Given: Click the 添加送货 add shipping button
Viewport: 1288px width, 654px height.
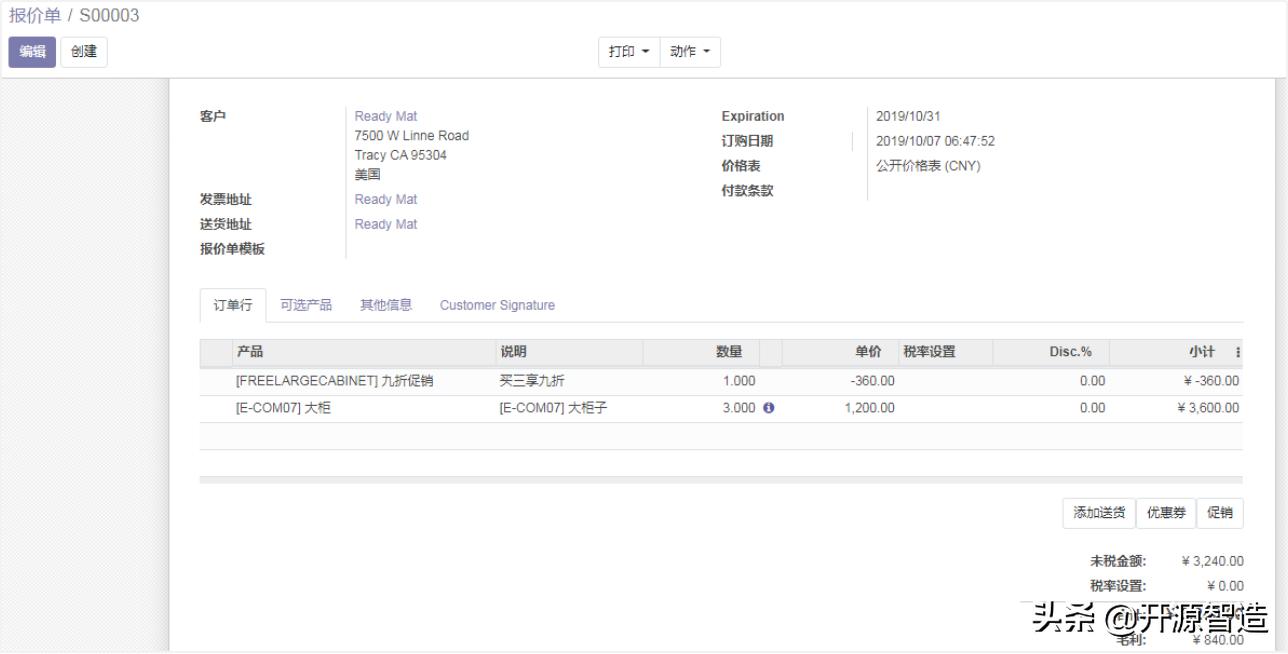Looking at the screenshot, I should tap(1097, 513).
